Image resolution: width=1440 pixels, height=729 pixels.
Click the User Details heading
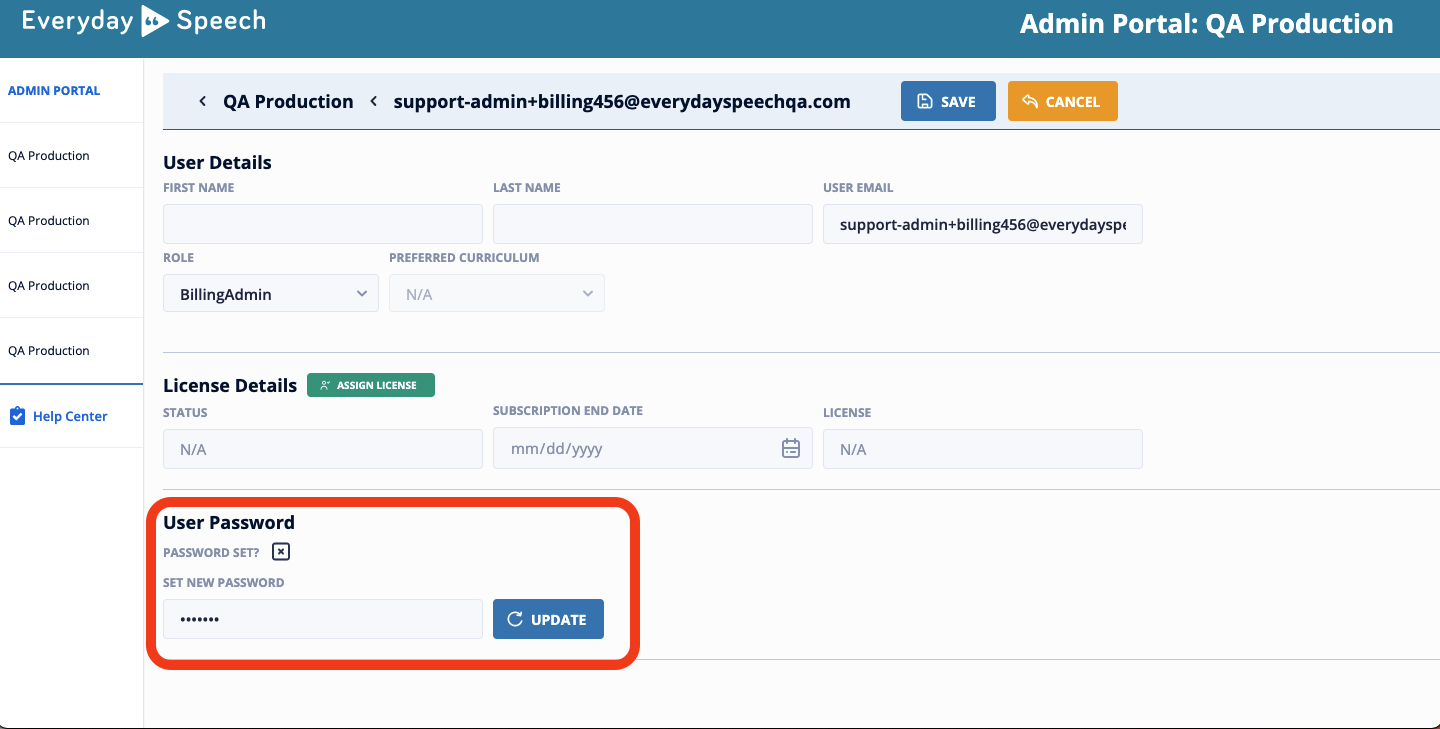(217, 162)
